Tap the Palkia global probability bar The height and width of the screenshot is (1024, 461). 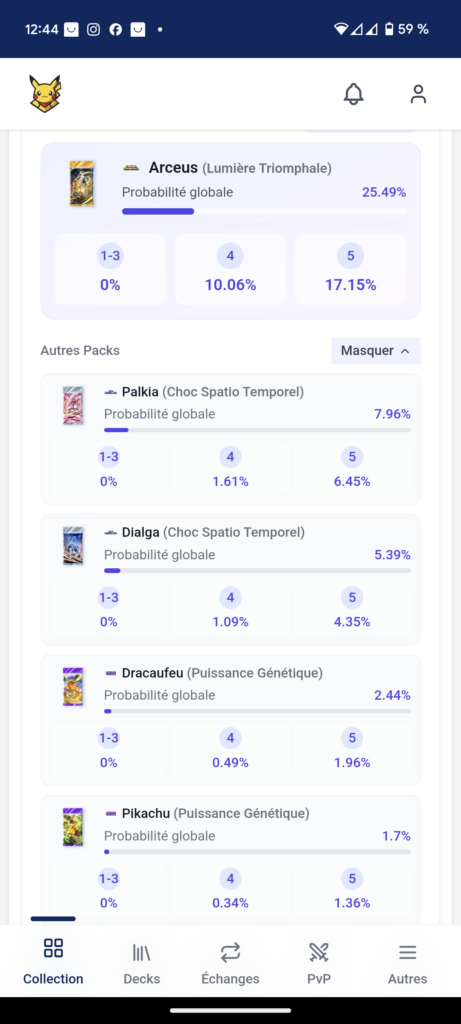coord(257,430)
